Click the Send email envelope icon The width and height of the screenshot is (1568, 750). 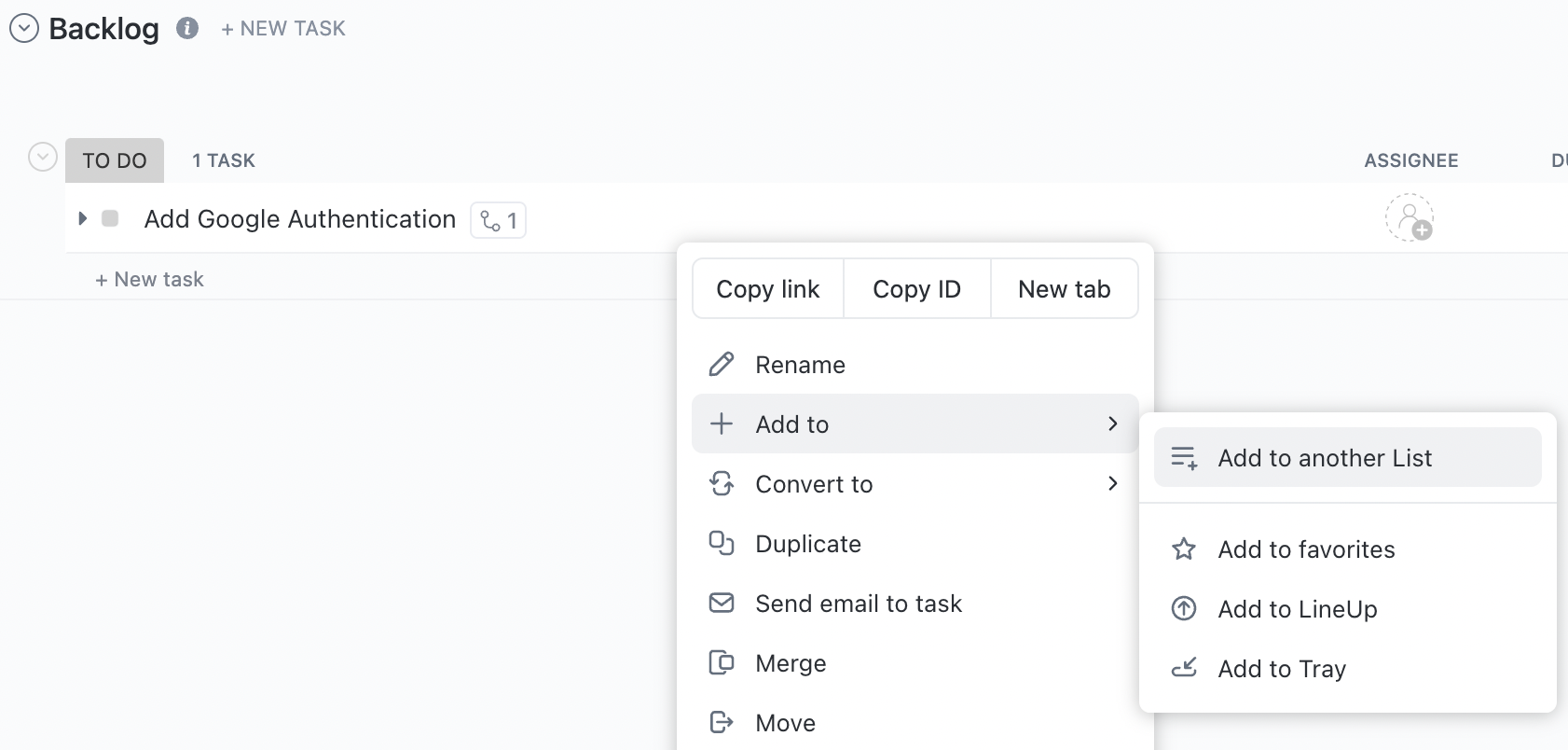722,604
